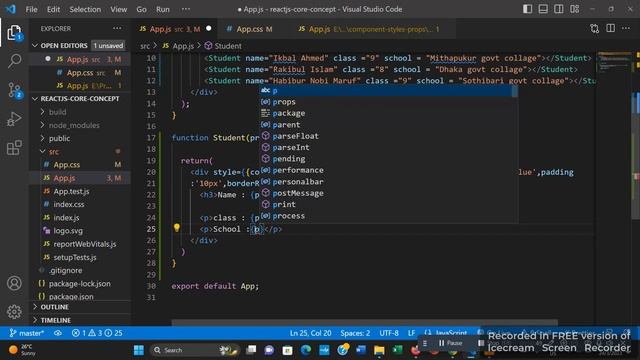Select 'process' autocomplete suggestion
Image resolution: width=640 pixels, height=360 pixels.
[388, 216]
